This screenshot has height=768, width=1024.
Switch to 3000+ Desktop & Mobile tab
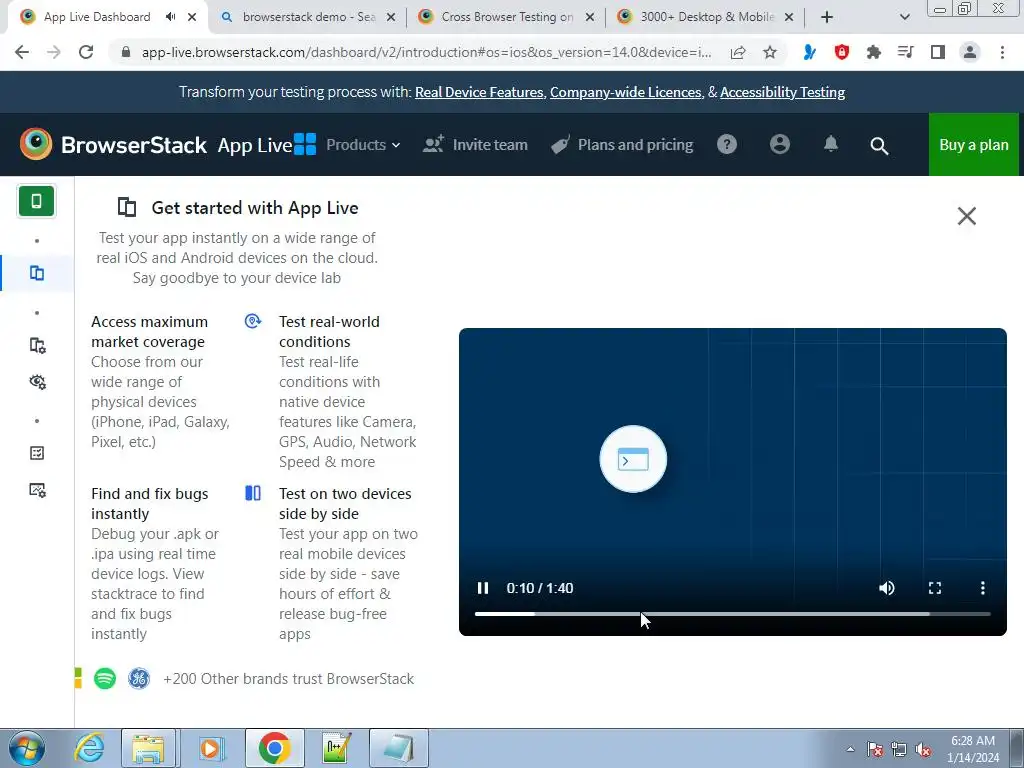[x=707, y=17]
